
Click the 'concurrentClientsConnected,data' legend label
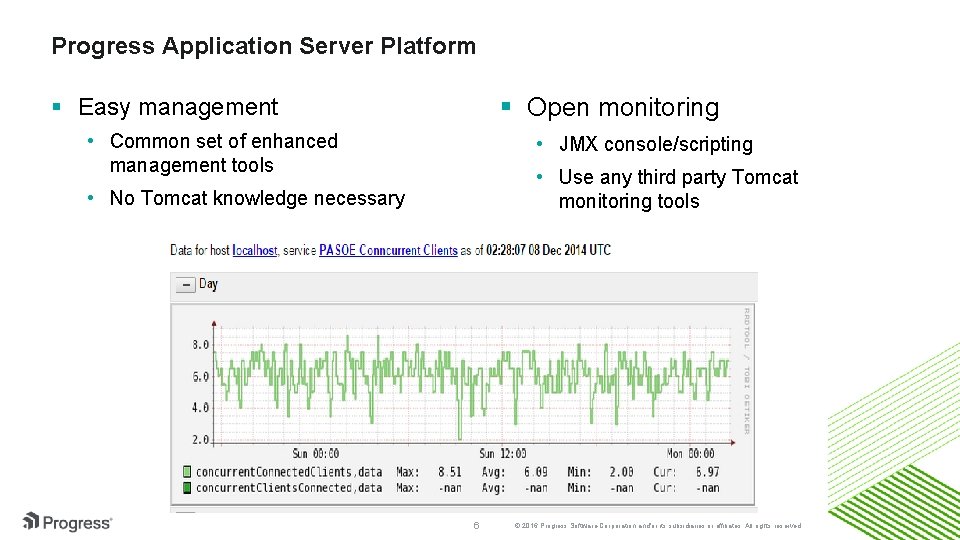pos(289,488)
